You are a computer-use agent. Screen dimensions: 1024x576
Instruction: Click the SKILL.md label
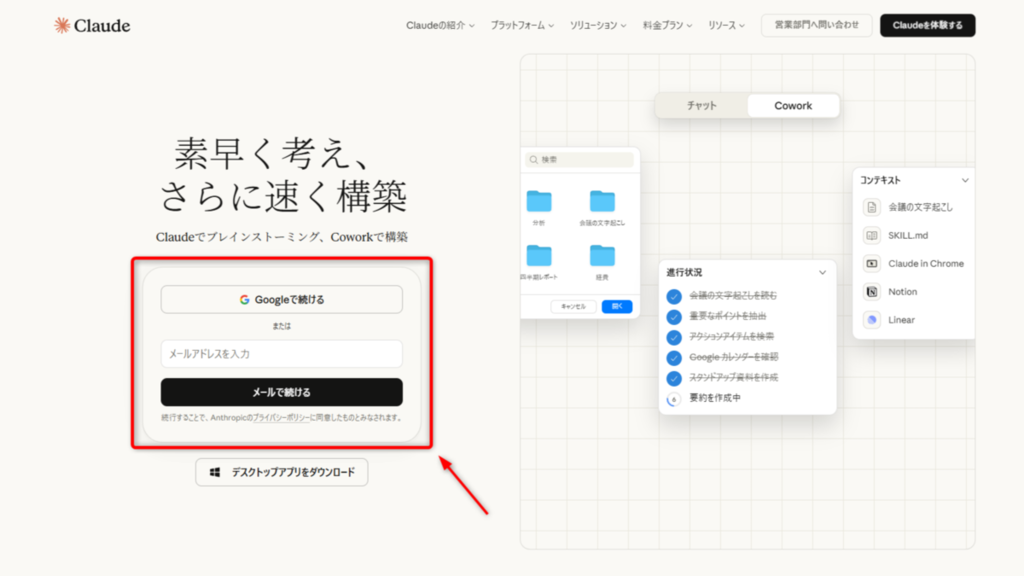point(908,236)
